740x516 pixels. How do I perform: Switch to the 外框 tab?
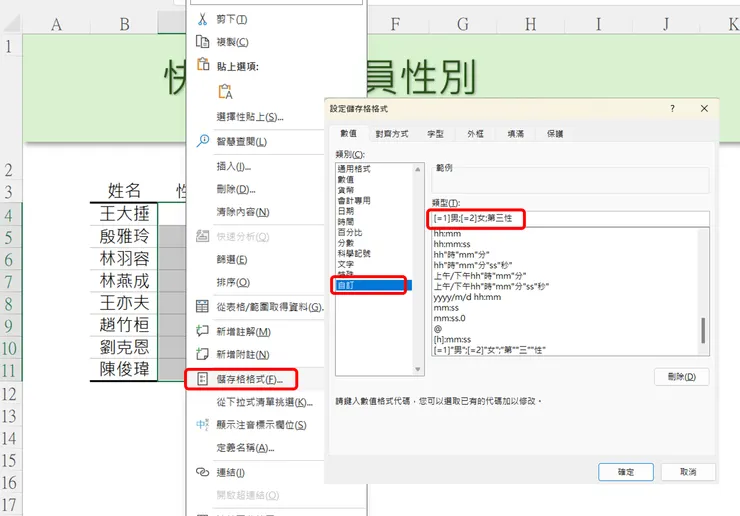475,134
